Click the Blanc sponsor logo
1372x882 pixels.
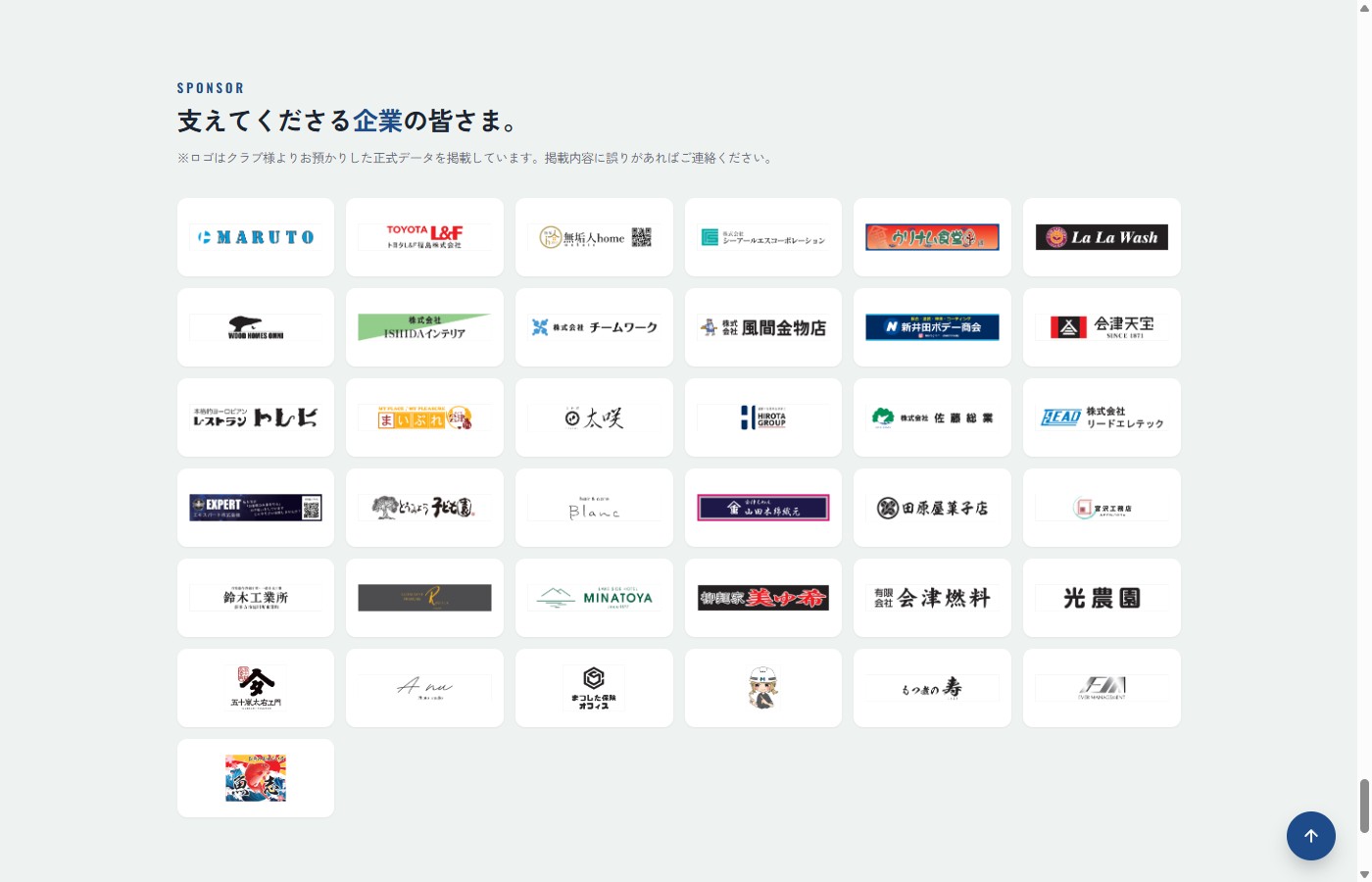click(x=594, y=508)
